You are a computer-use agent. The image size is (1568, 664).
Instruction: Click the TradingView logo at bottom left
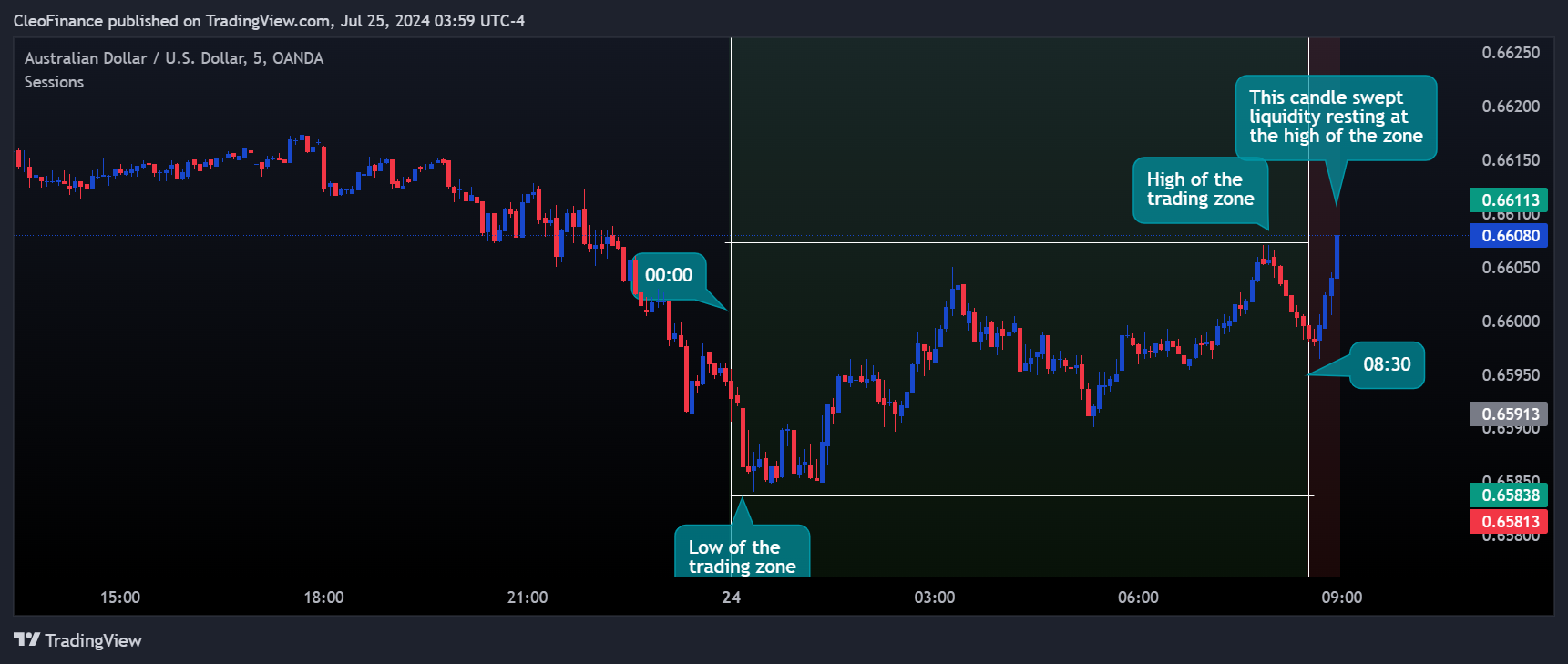click(x=77, y=640)
